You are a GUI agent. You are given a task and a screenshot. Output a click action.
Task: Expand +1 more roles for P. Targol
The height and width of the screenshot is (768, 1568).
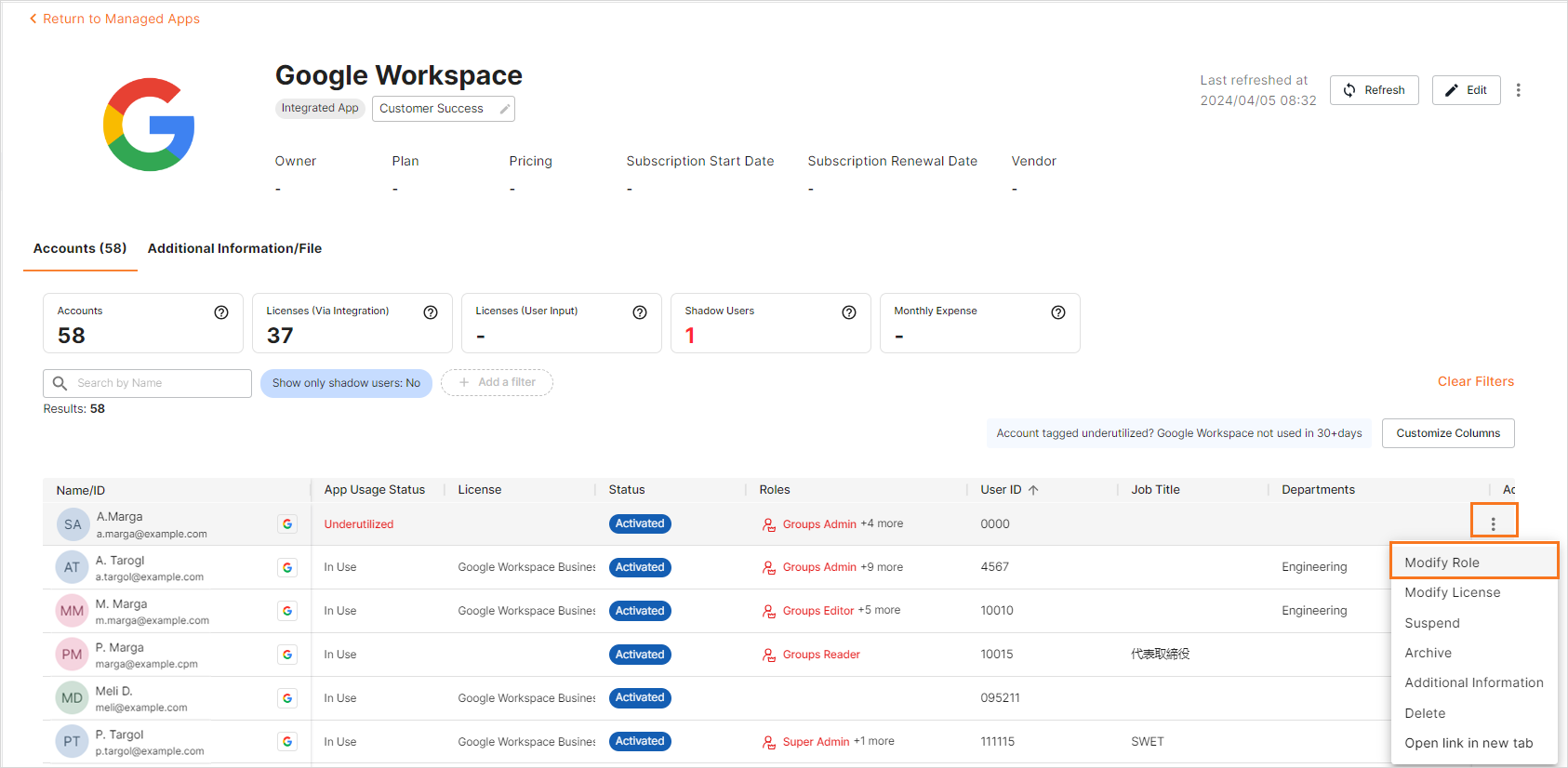(874, 741)
